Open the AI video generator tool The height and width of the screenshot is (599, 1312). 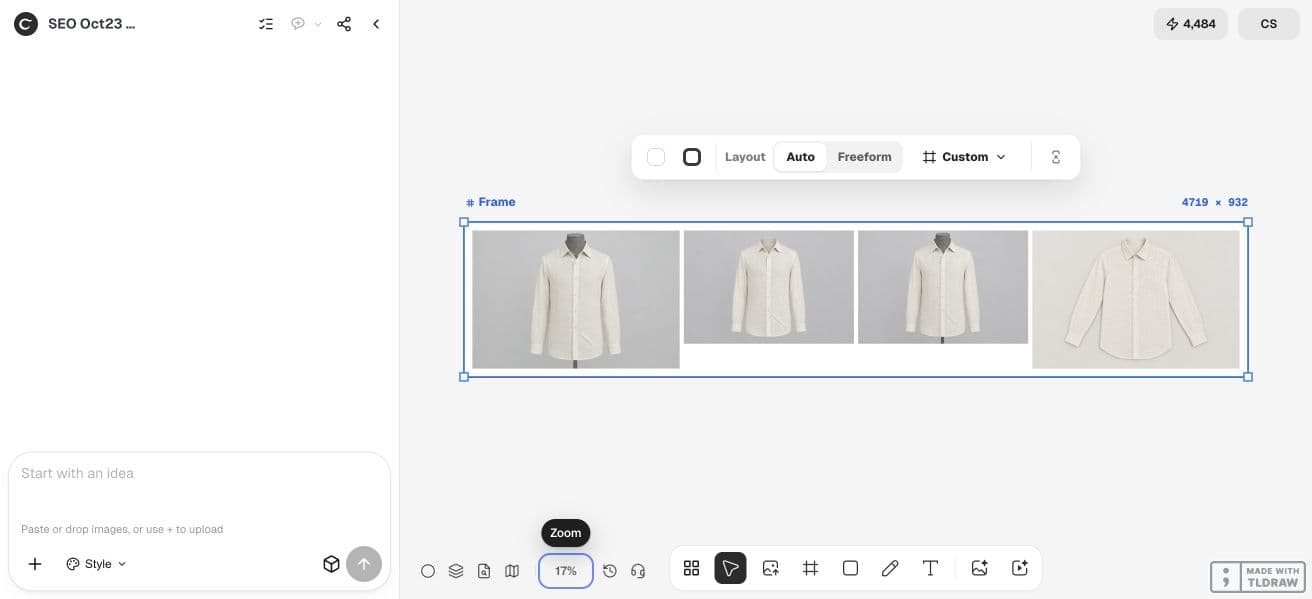[1020, 568]
